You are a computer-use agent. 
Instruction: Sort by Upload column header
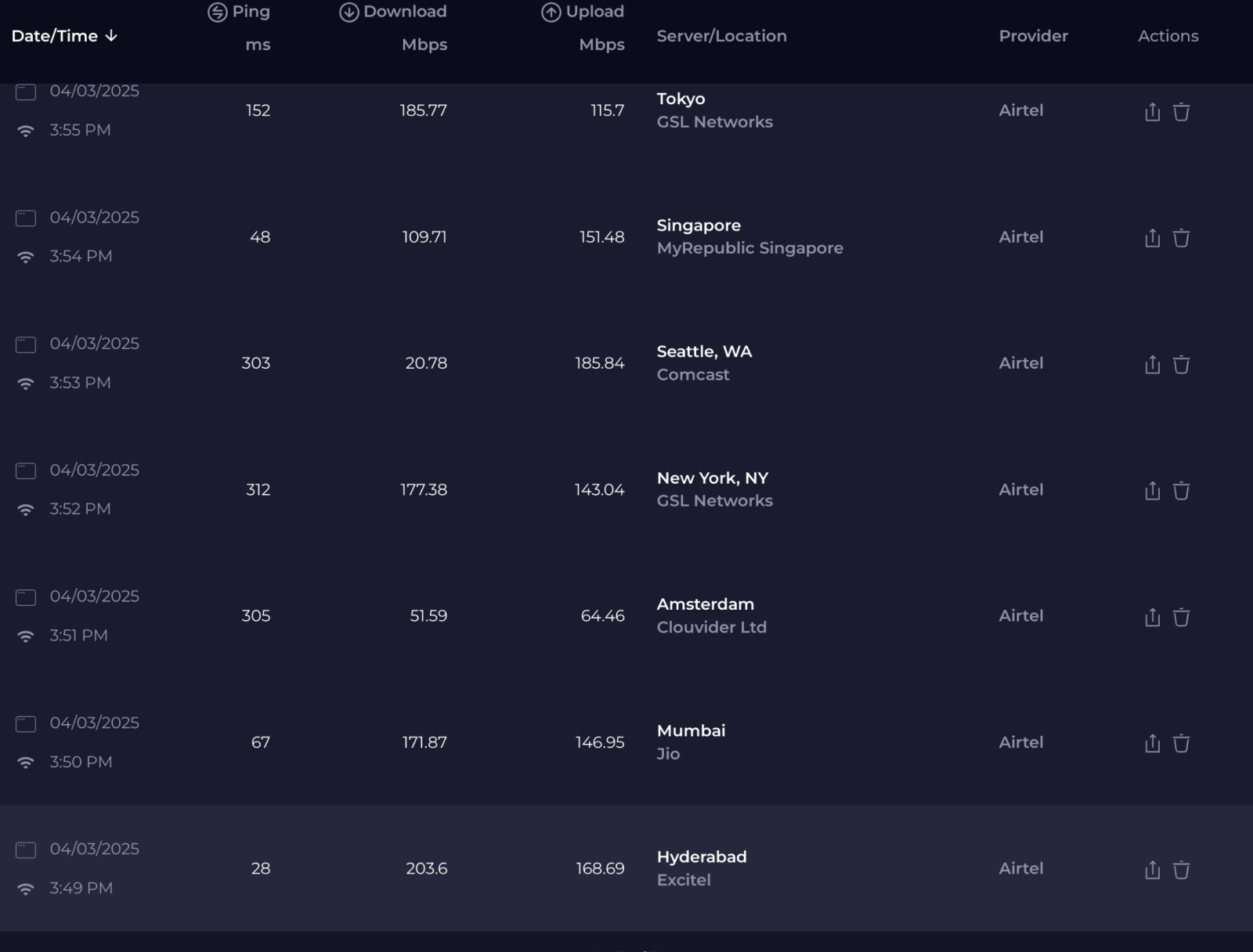point(583,12)
